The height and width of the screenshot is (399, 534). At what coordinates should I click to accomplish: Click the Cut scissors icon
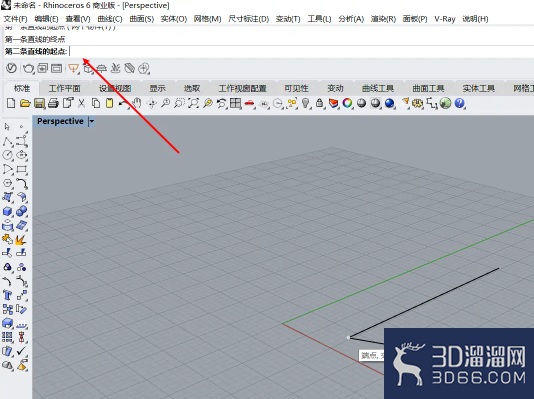click(81, 103)
